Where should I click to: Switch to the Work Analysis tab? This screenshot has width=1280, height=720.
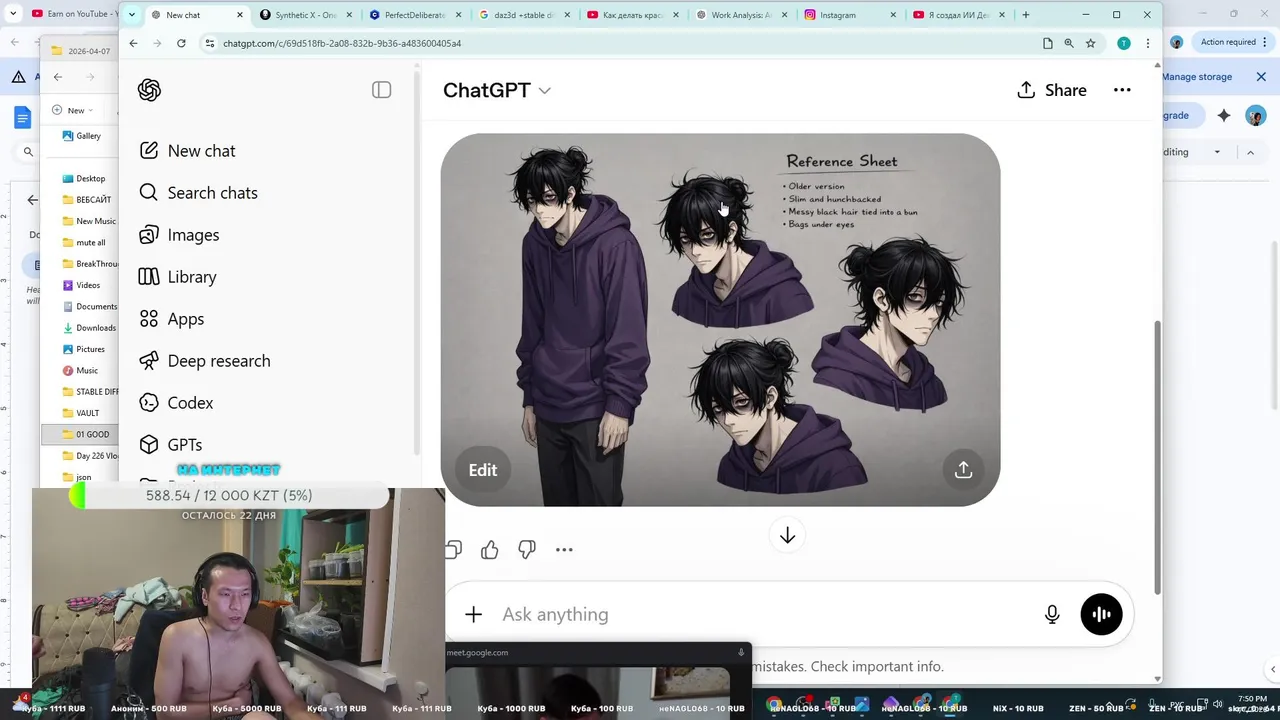pos(740,15)
